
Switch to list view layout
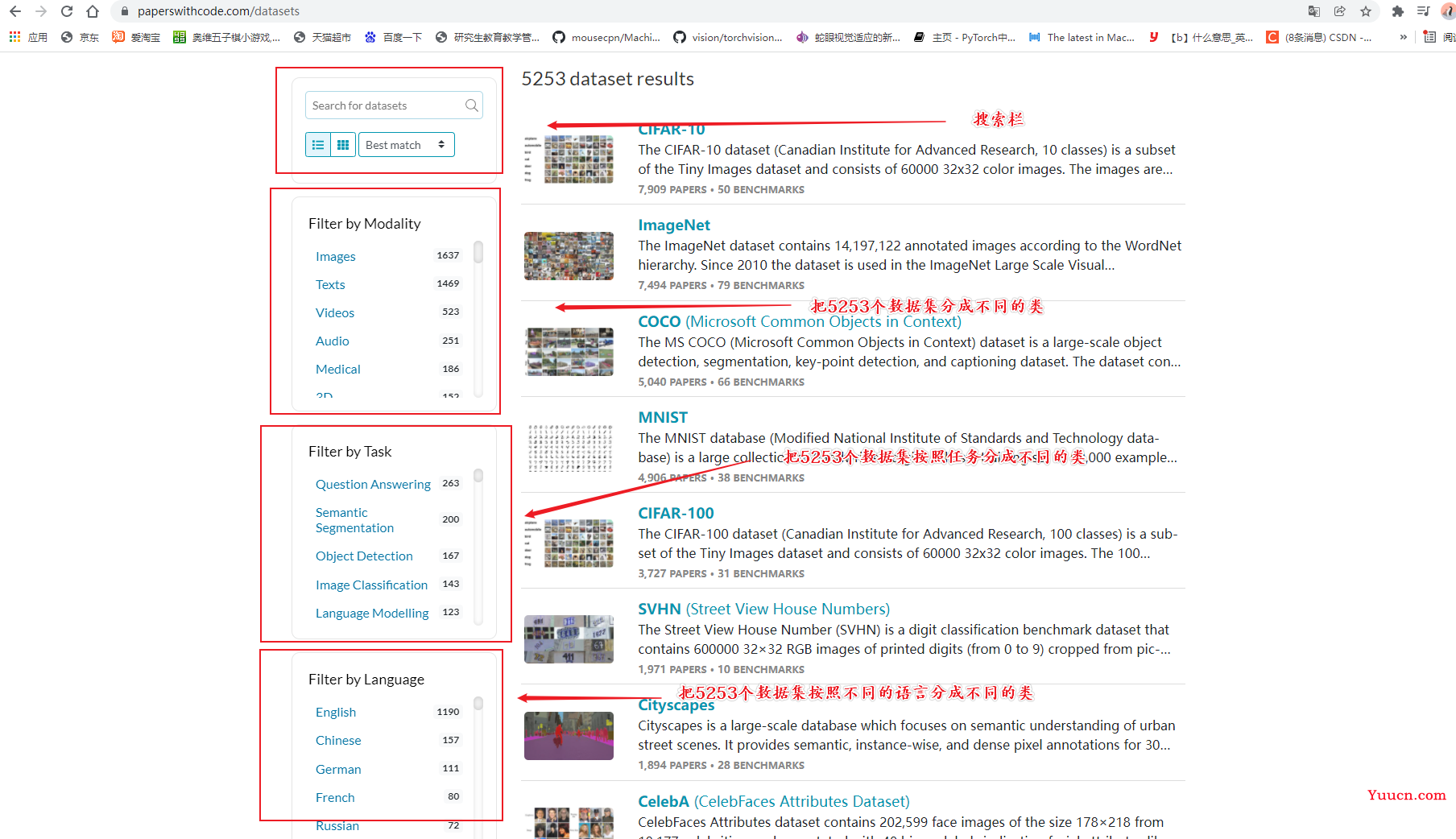point(318,145)
